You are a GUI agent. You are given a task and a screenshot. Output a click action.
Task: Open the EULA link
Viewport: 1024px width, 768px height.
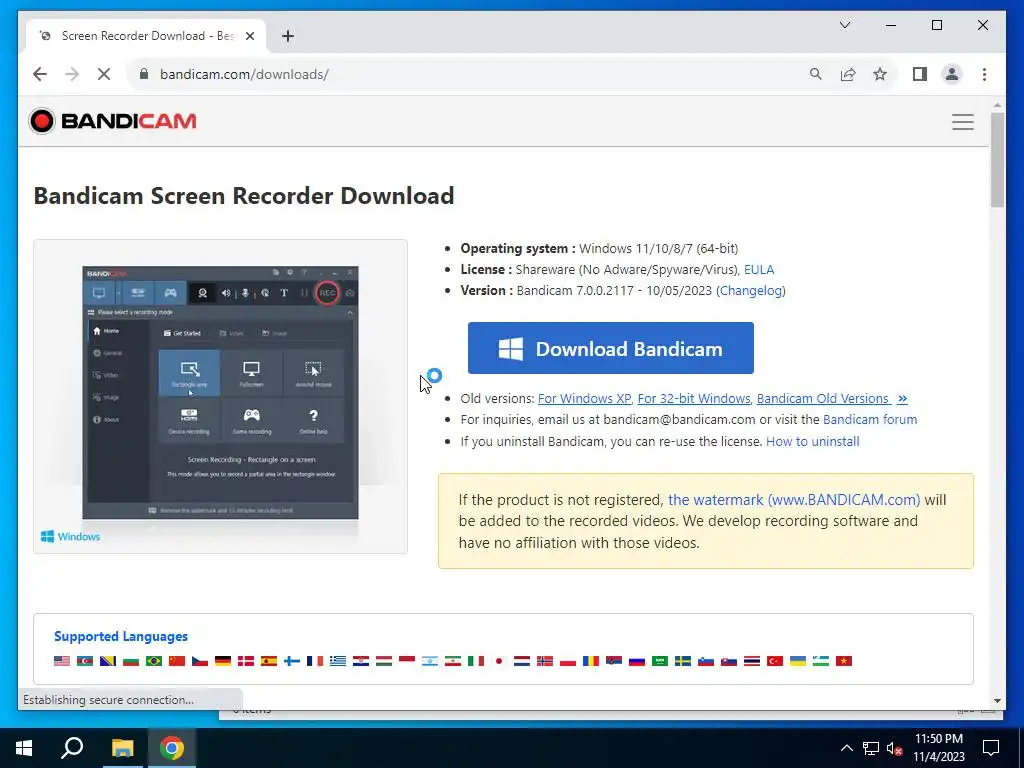click(x=759, y=269)
